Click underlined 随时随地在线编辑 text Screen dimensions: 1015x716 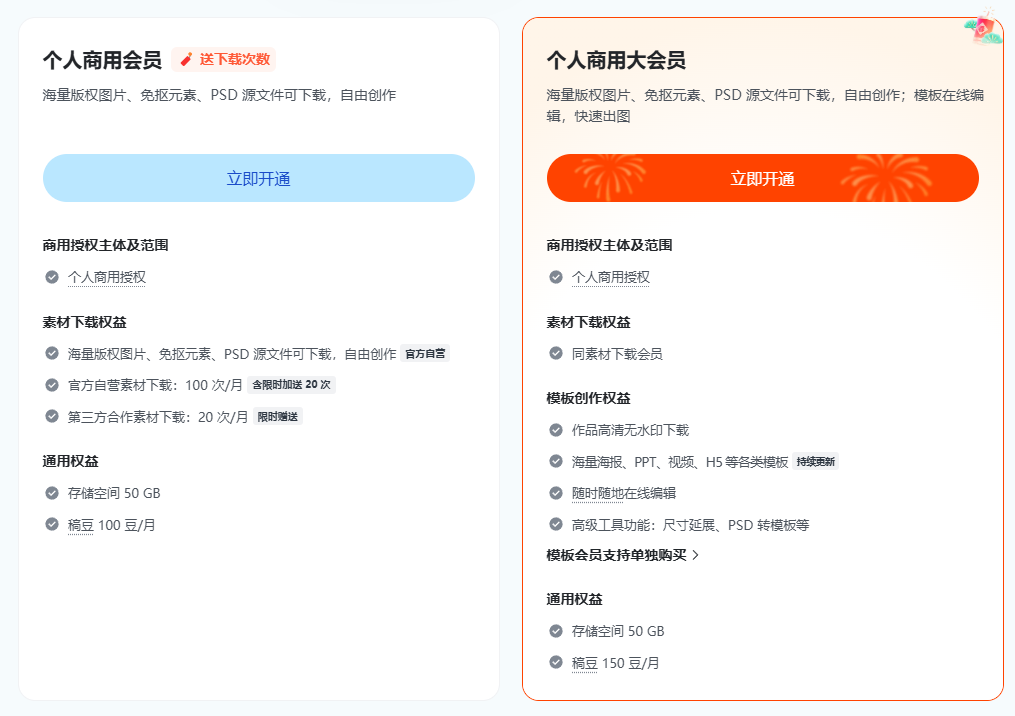(x=623, y=493)
